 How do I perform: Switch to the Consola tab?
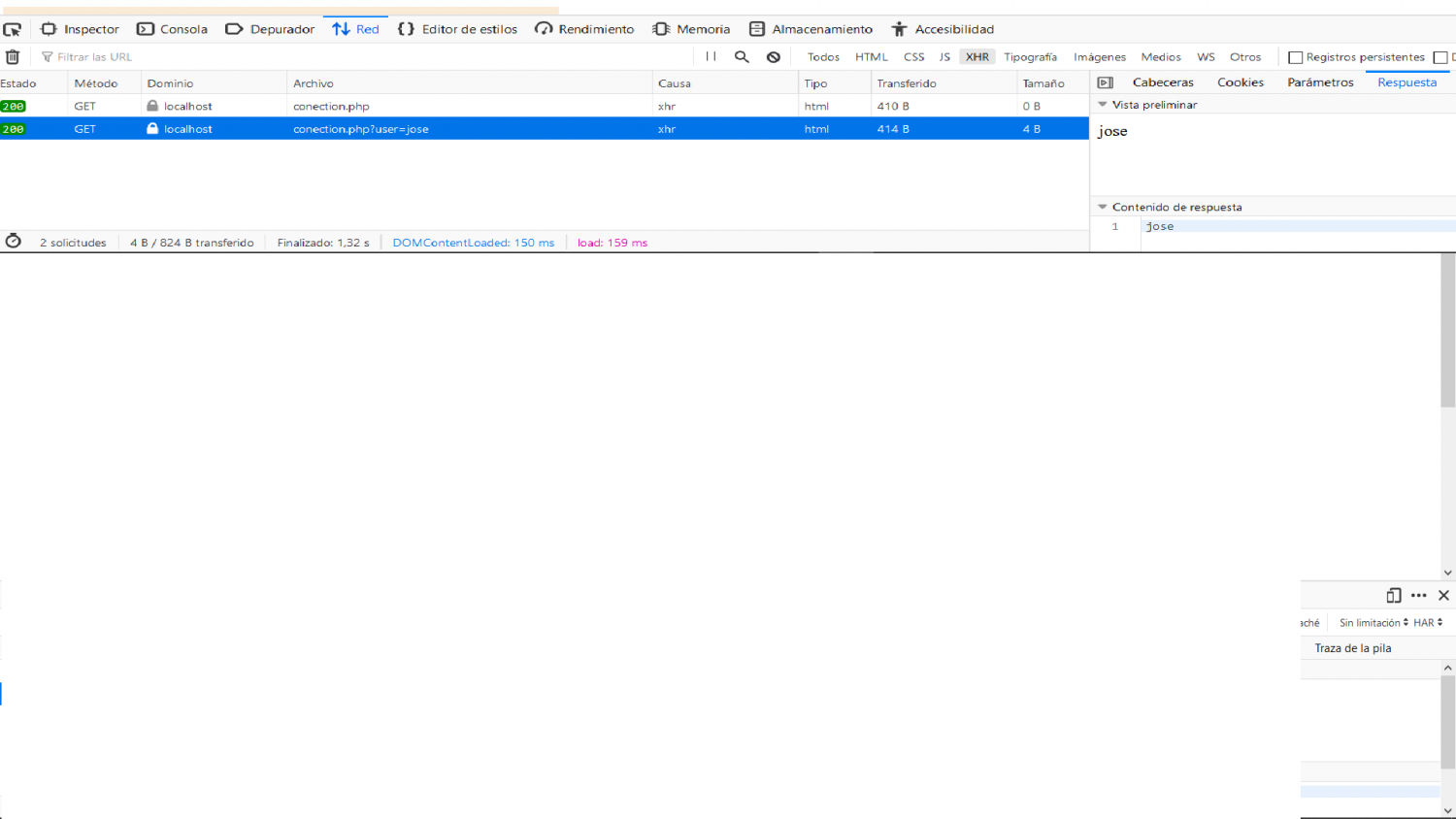click(x=172, y=29)
